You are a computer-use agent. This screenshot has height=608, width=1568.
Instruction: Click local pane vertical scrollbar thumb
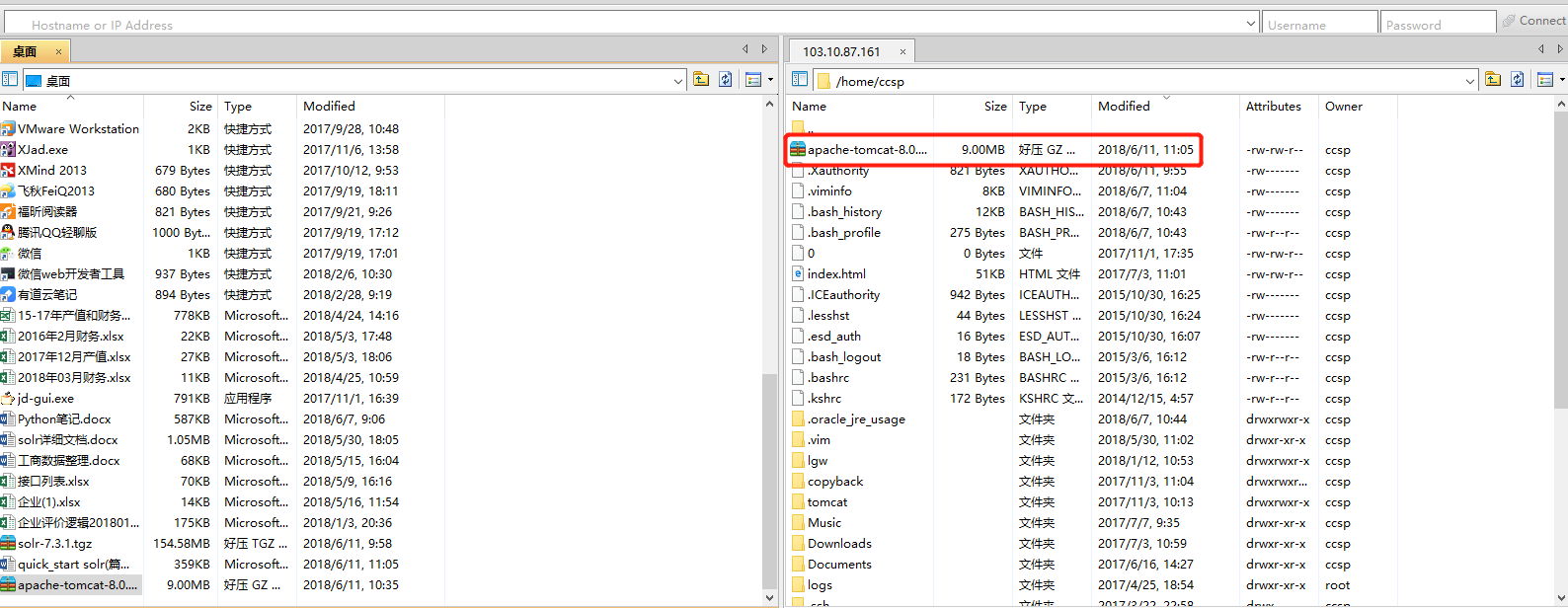770,482
